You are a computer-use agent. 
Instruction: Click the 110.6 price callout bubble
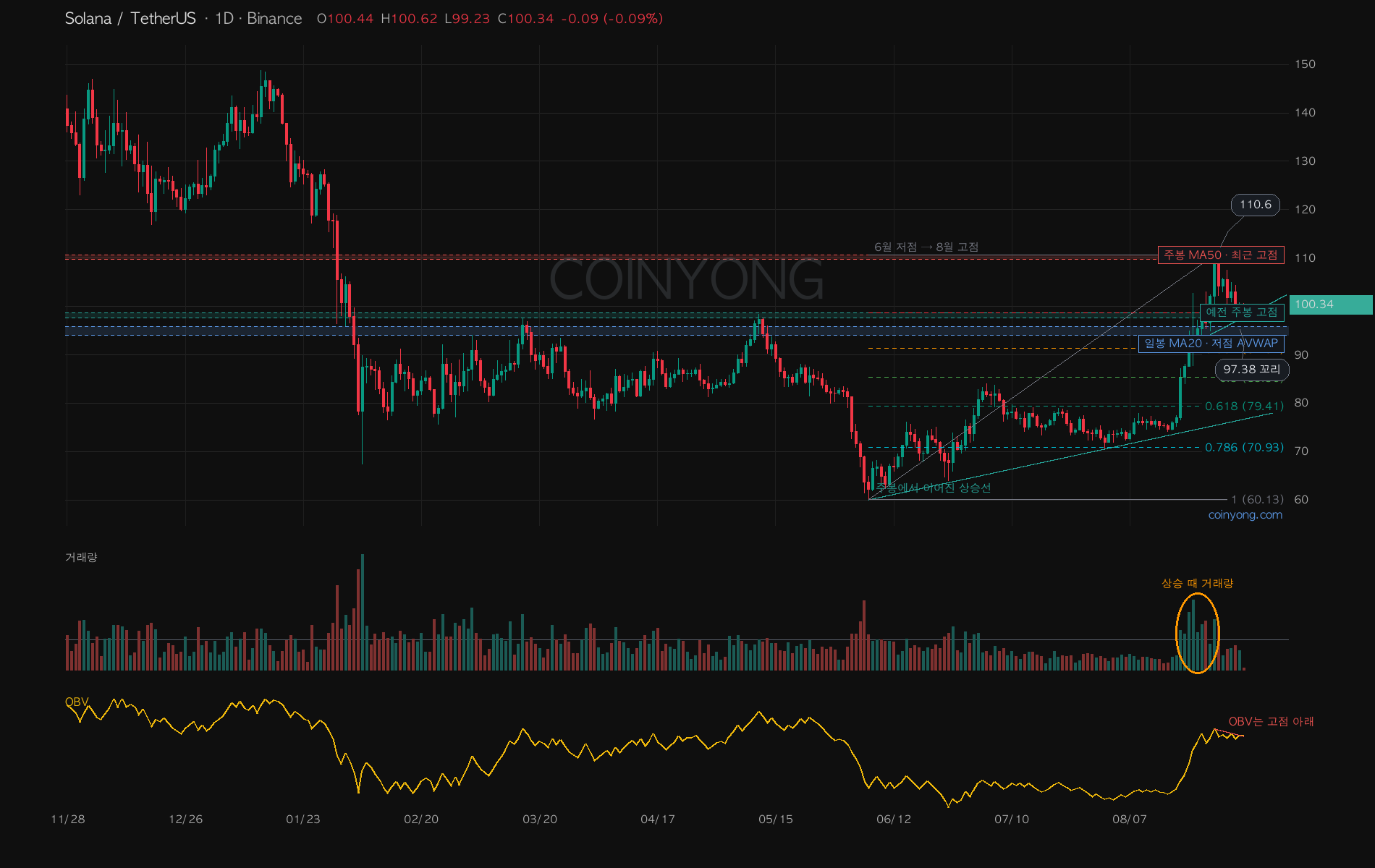[1255, 205]
